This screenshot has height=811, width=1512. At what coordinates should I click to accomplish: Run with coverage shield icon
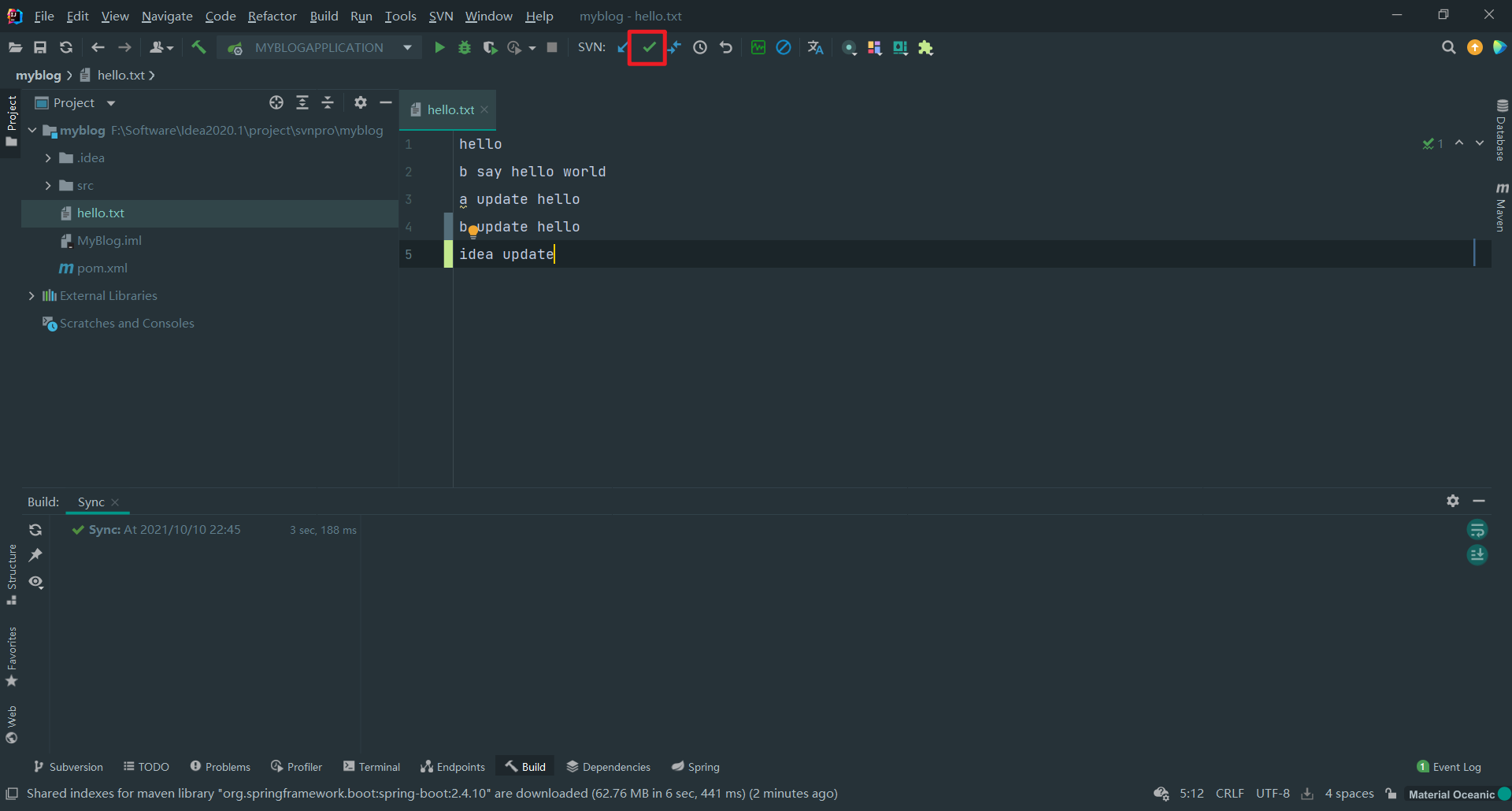point(490,48)
